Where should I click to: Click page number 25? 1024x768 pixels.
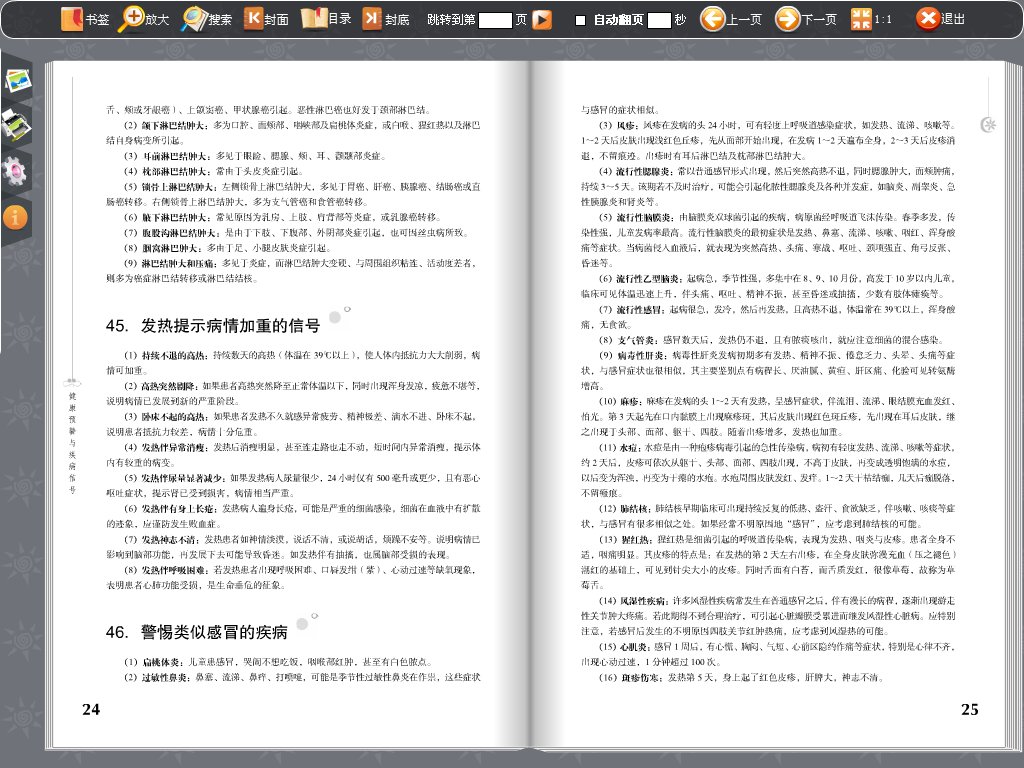[970, 709]
